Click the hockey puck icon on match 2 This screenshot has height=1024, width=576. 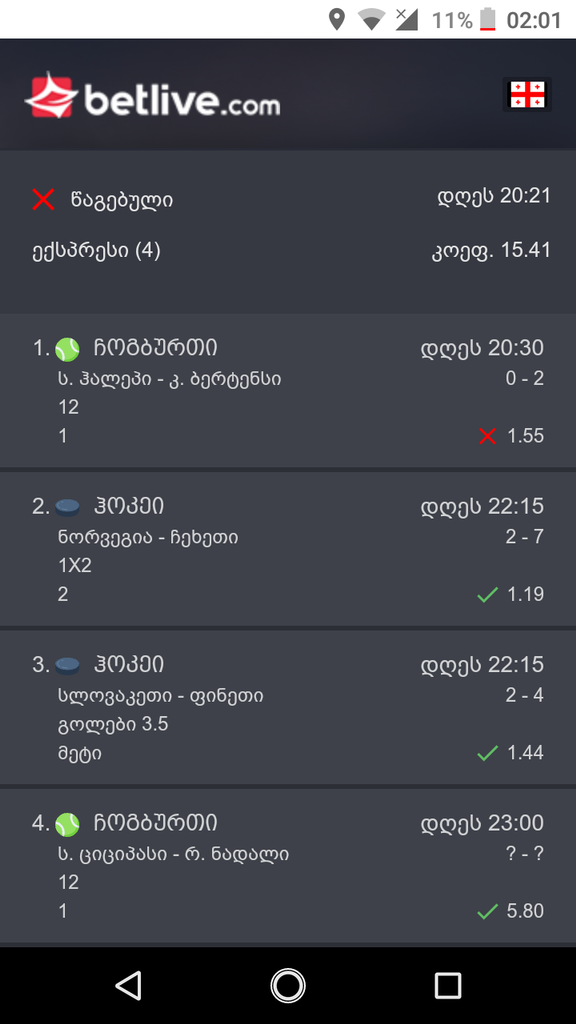(66, 506)
